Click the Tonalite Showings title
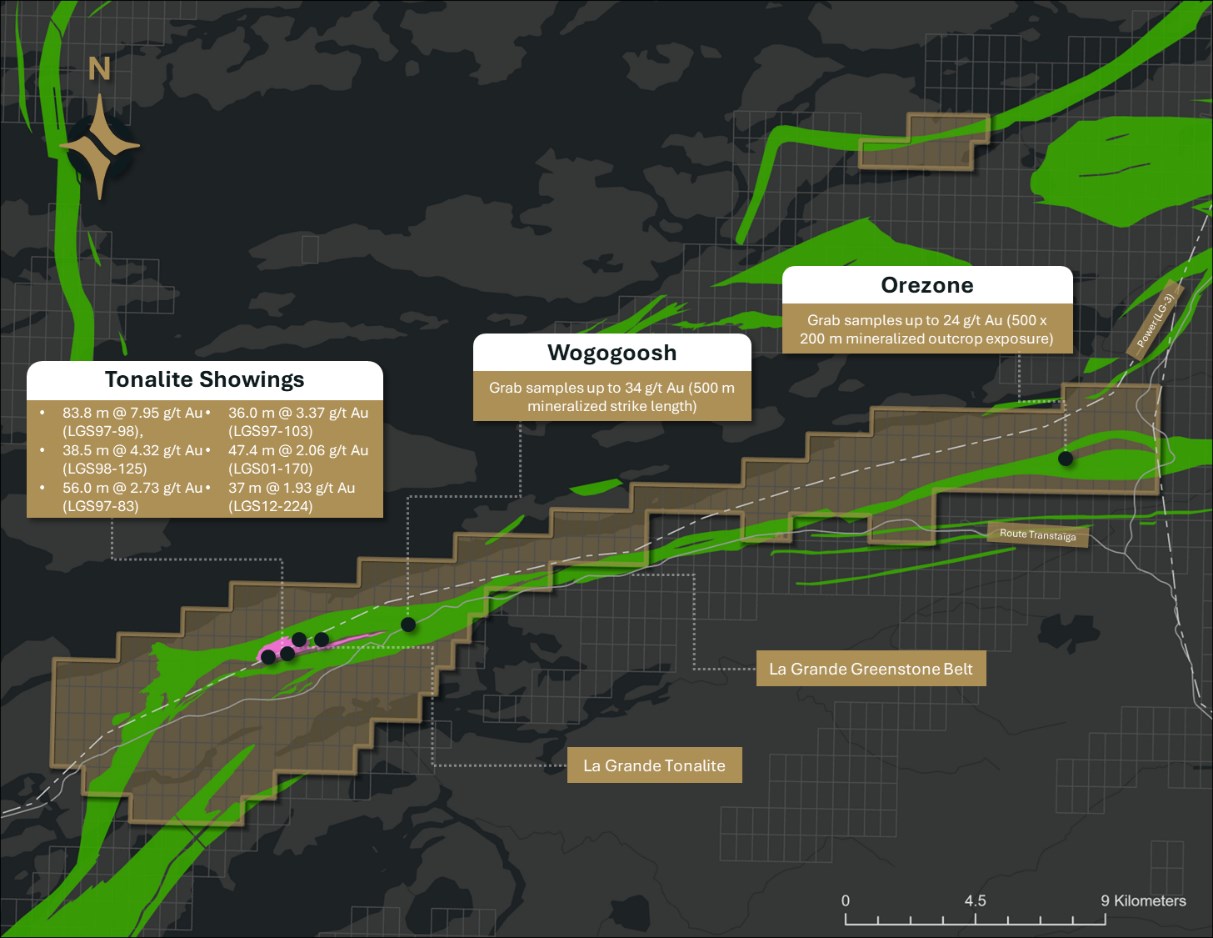The width and height of the screenshot is (1213, 938). coord(205,380)
